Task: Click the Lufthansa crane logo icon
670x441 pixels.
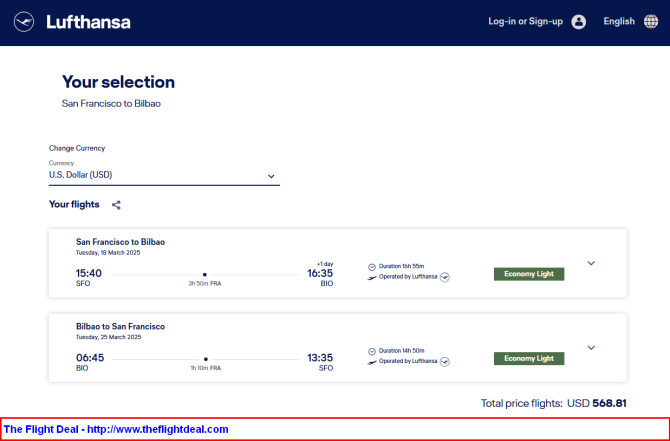Action: (24, 22)
